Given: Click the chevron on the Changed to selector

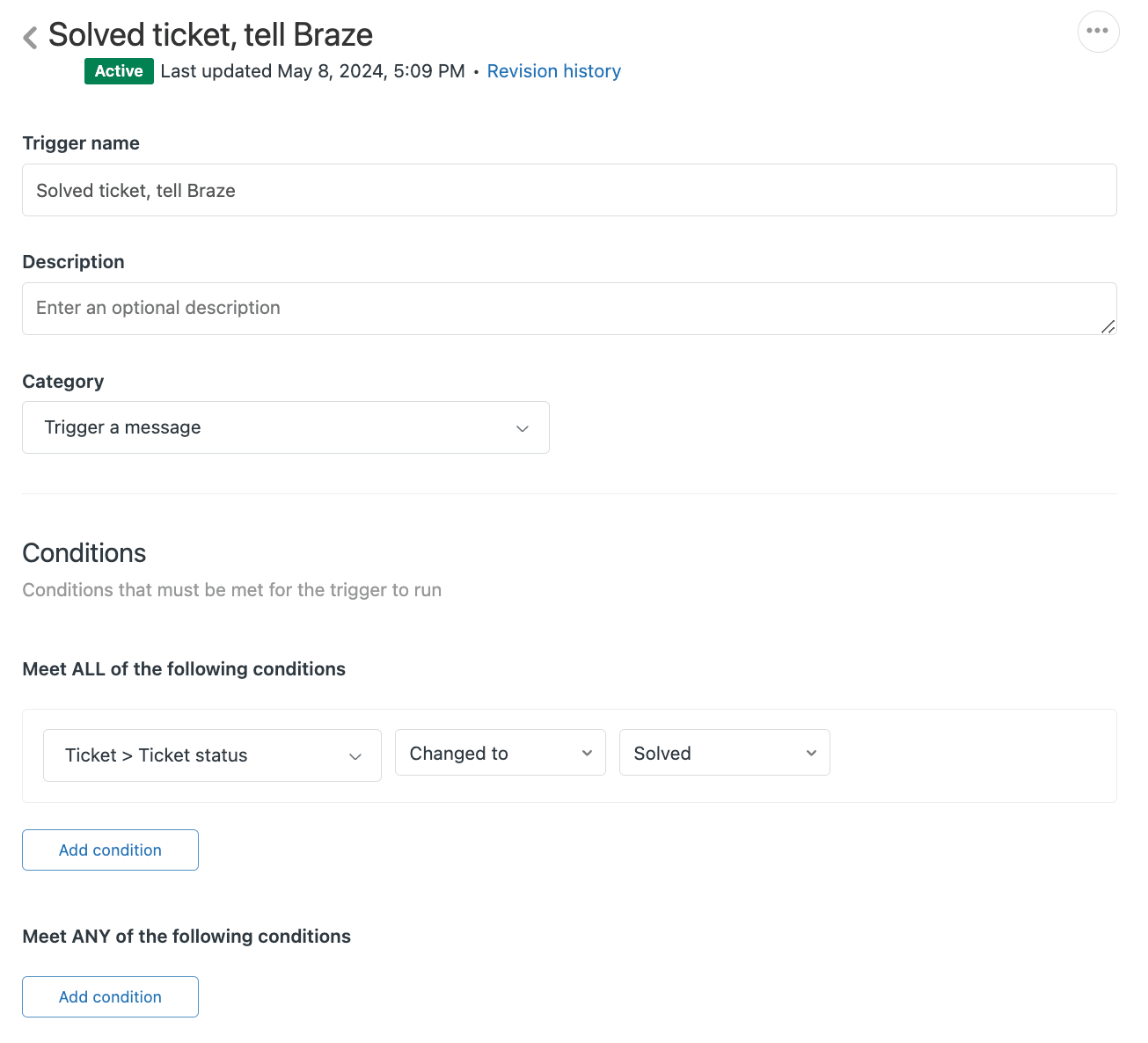Looking at the screenshot, I should (586, 753).
